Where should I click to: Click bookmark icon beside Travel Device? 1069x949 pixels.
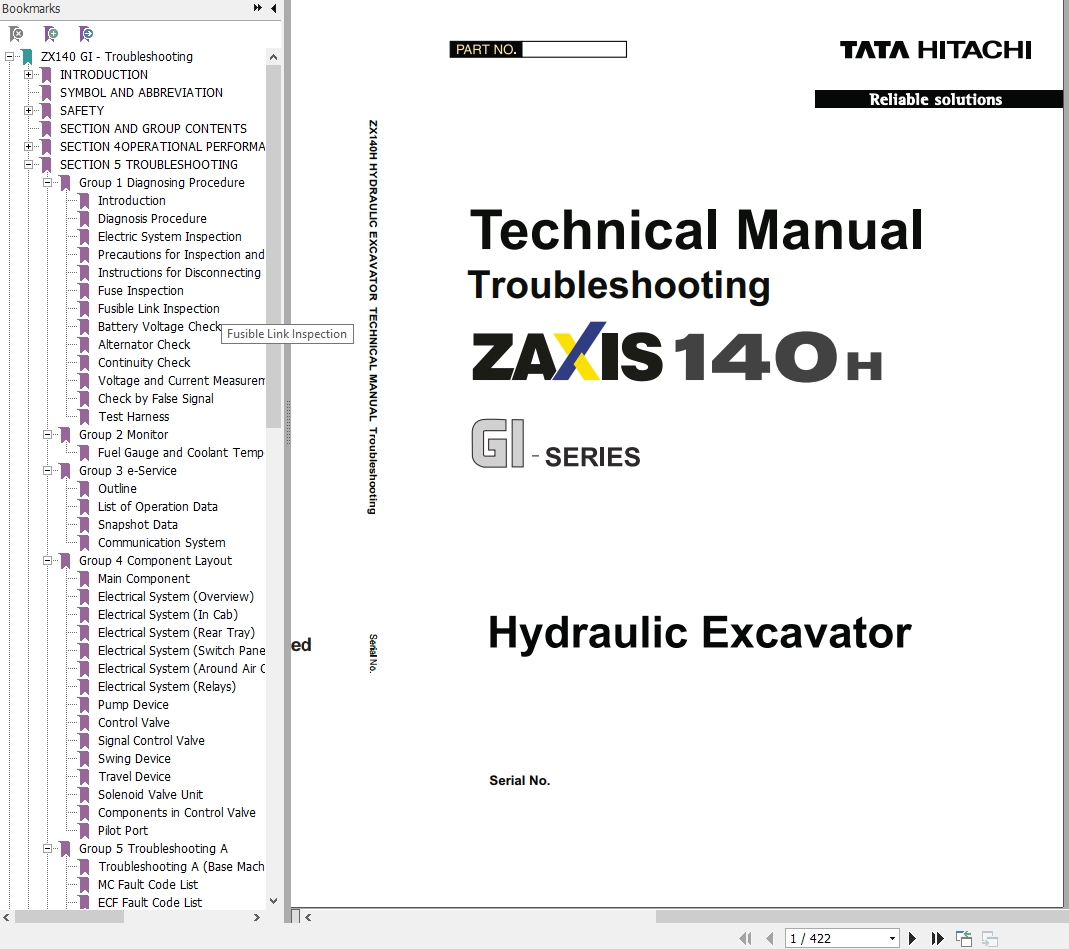click(85, 777)
